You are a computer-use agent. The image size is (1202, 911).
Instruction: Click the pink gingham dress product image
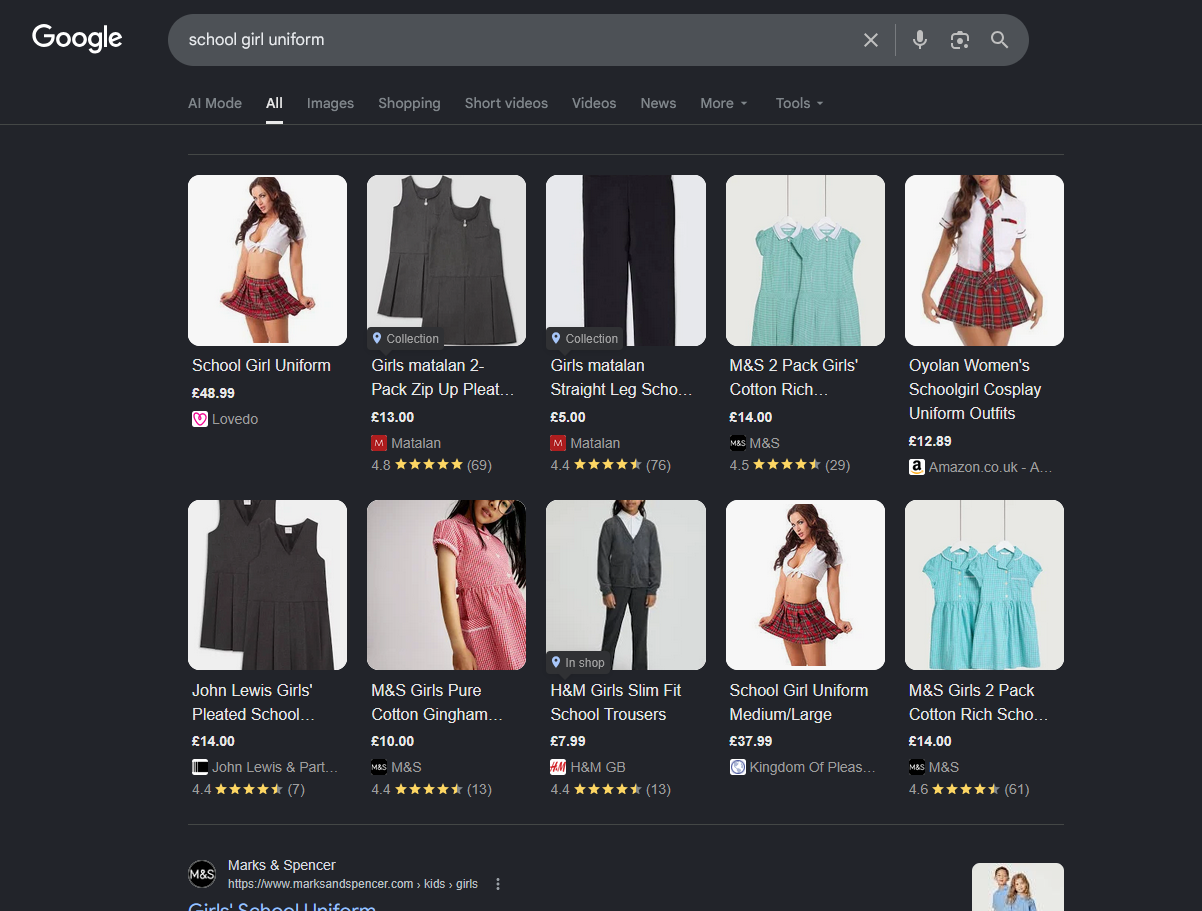(446, 585)
